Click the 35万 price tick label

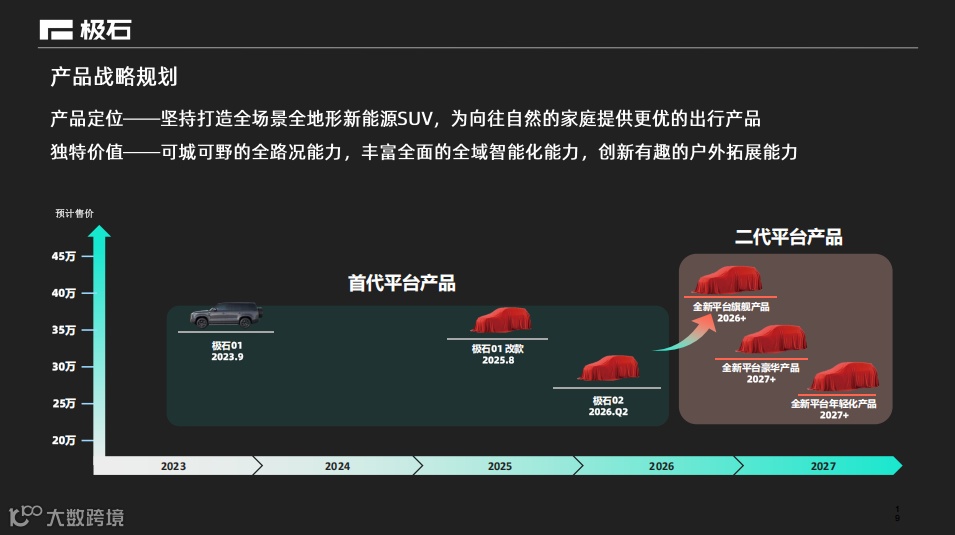(64, 330)
